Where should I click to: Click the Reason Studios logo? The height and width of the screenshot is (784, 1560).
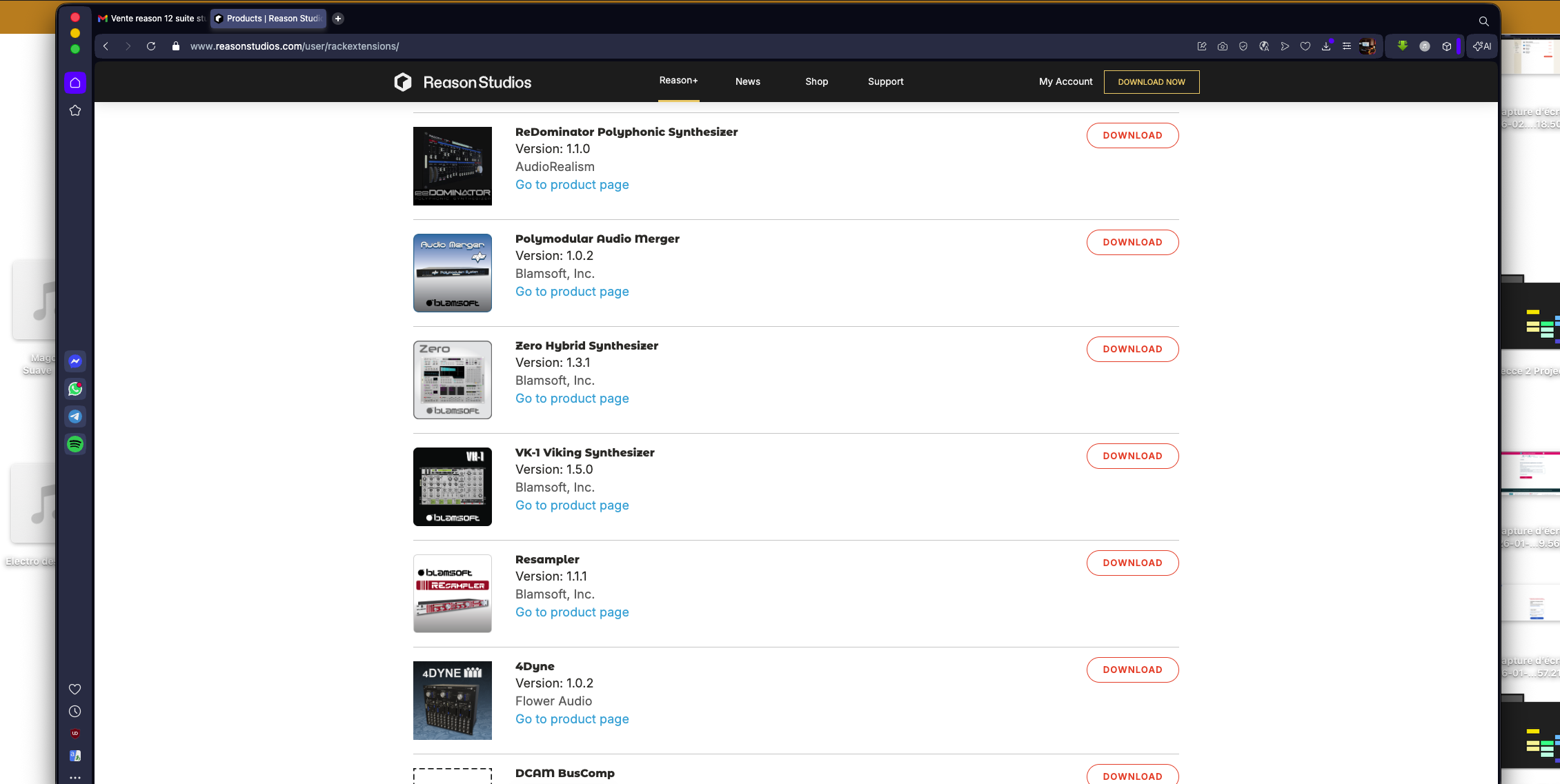(x=463, y=82)
